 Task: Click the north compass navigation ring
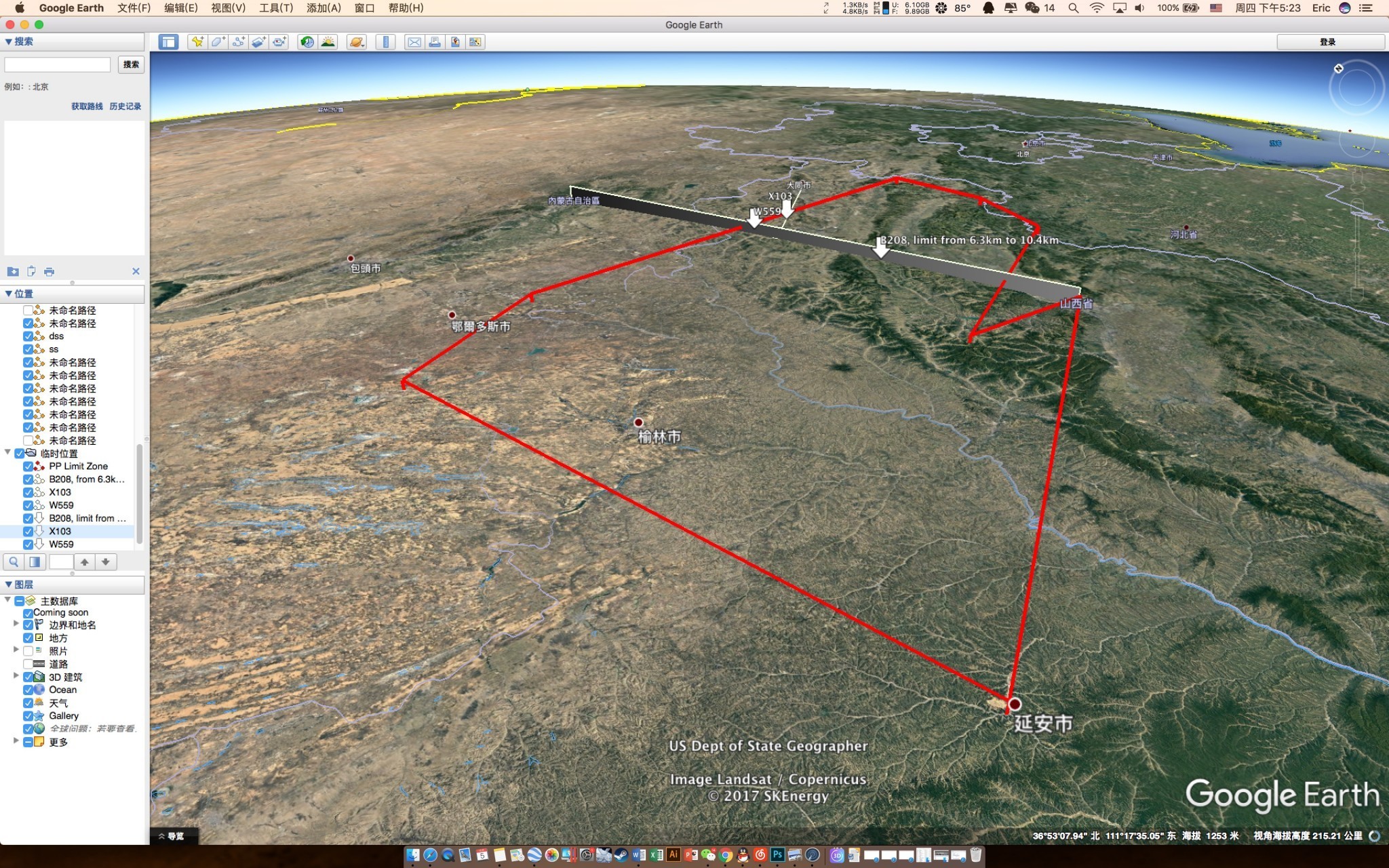(x=1356, y=88)
